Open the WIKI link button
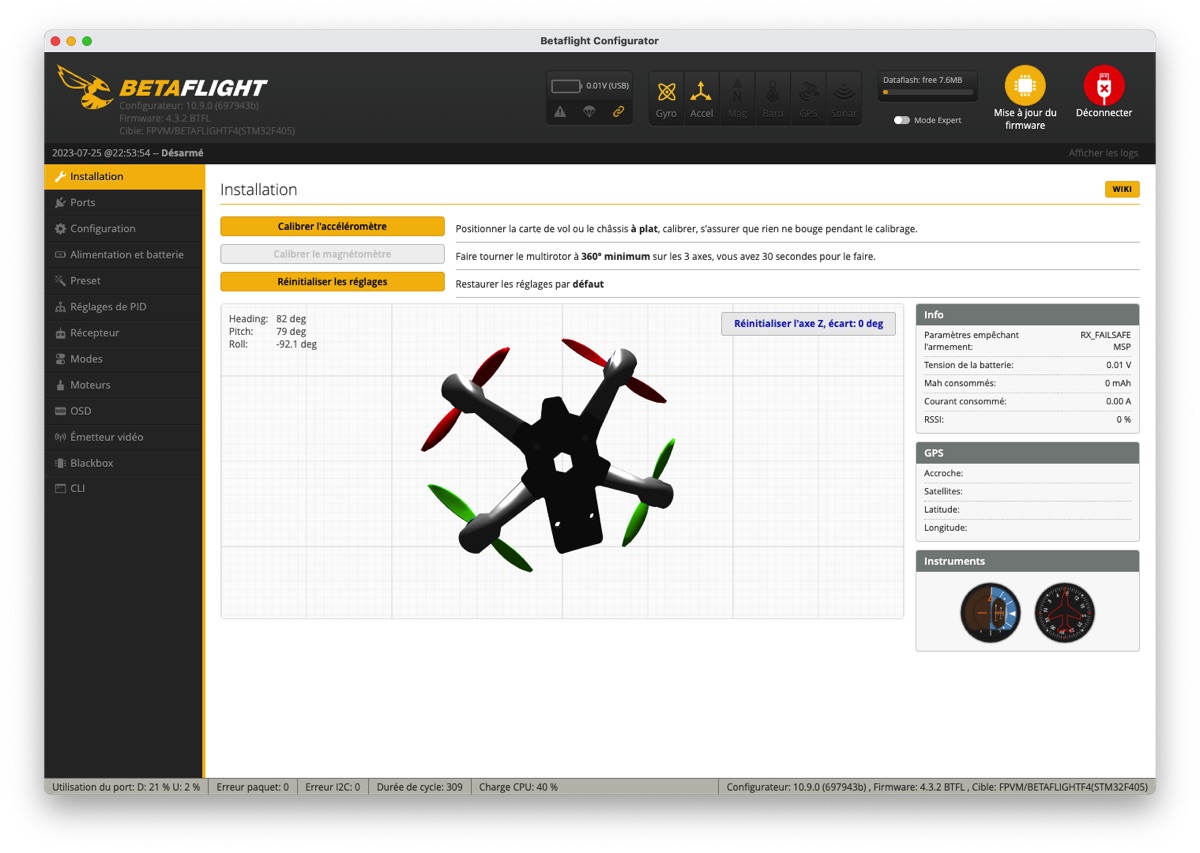 coord(1122,189)
